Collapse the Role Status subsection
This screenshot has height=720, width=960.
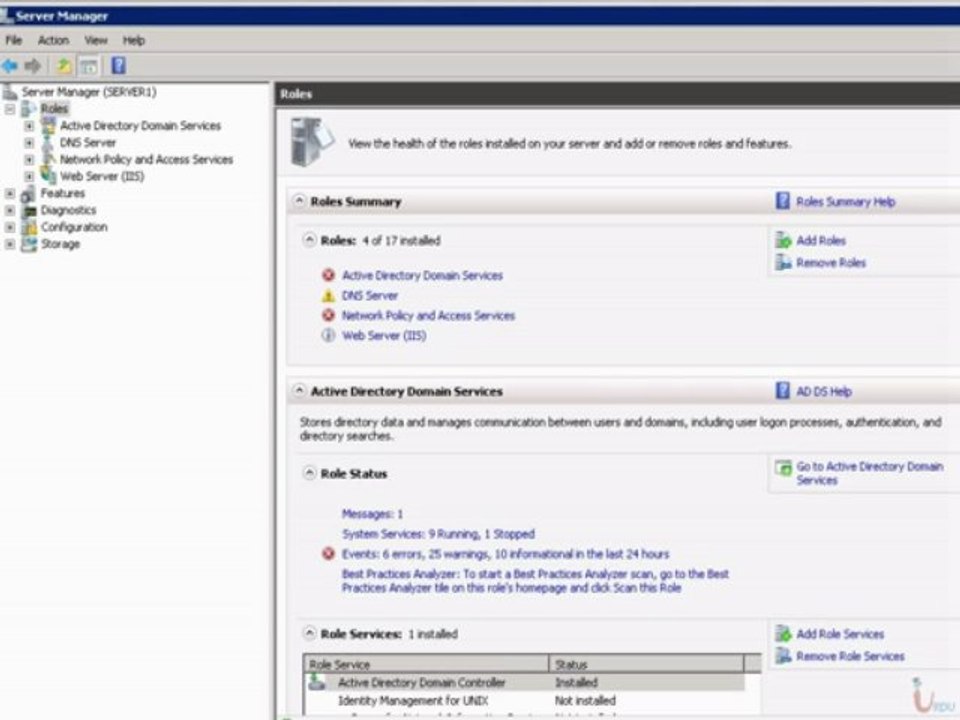tap(310, 473)
